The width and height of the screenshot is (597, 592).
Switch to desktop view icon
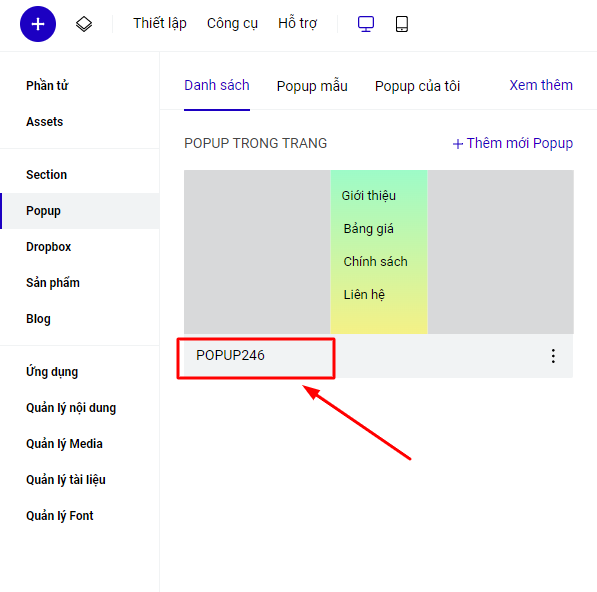click(366, 24)
